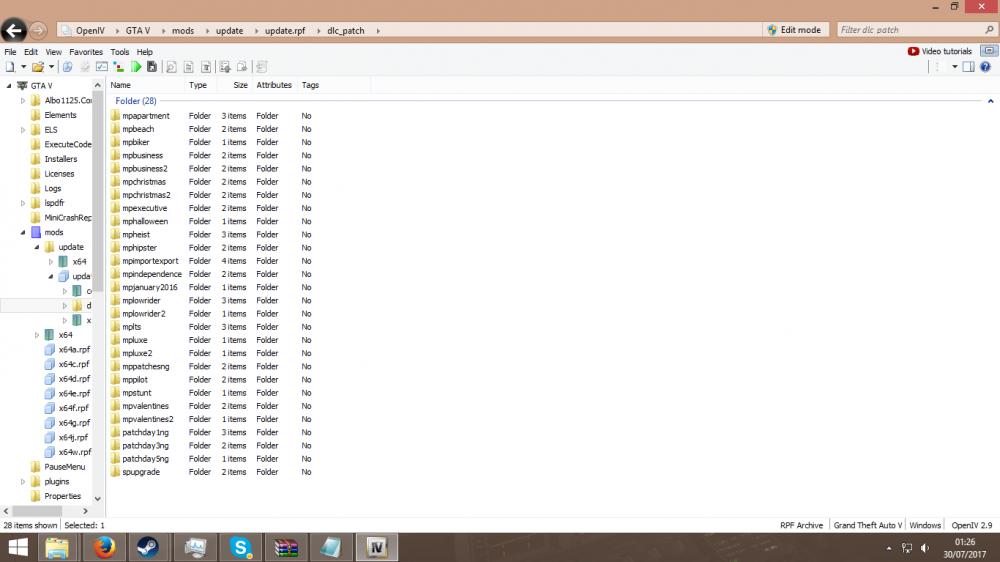
Task: Open Firefox from the taskbar
Action: [104, 547]
